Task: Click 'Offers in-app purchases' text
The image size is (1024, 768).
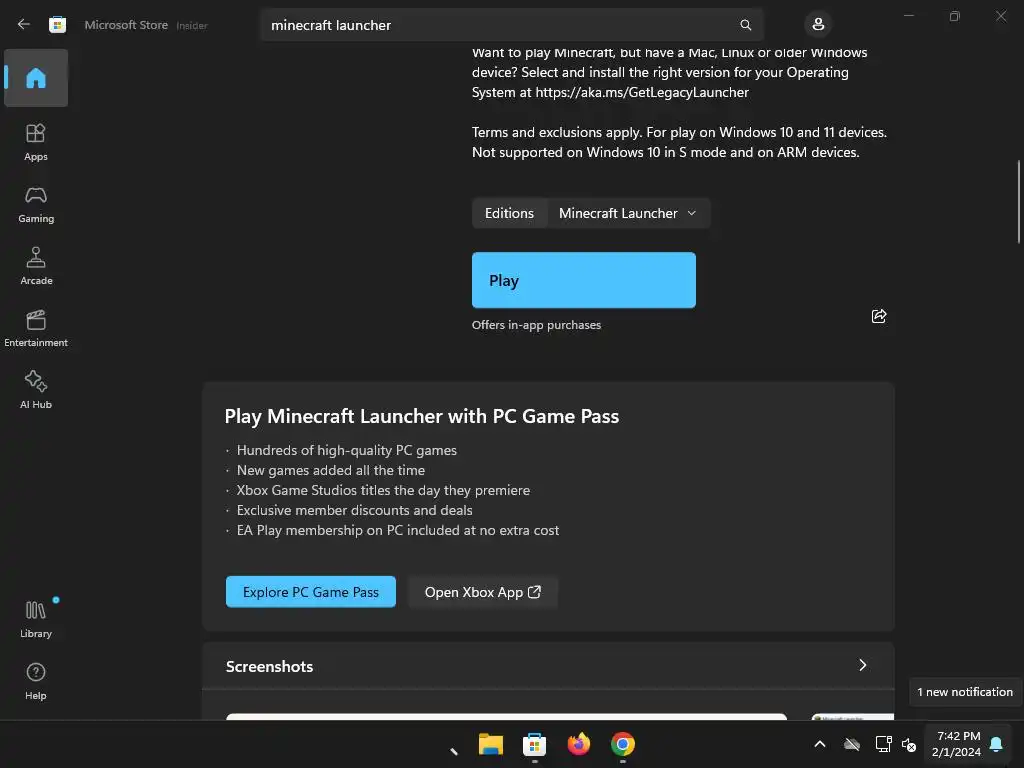Action: tap(536, 325)
